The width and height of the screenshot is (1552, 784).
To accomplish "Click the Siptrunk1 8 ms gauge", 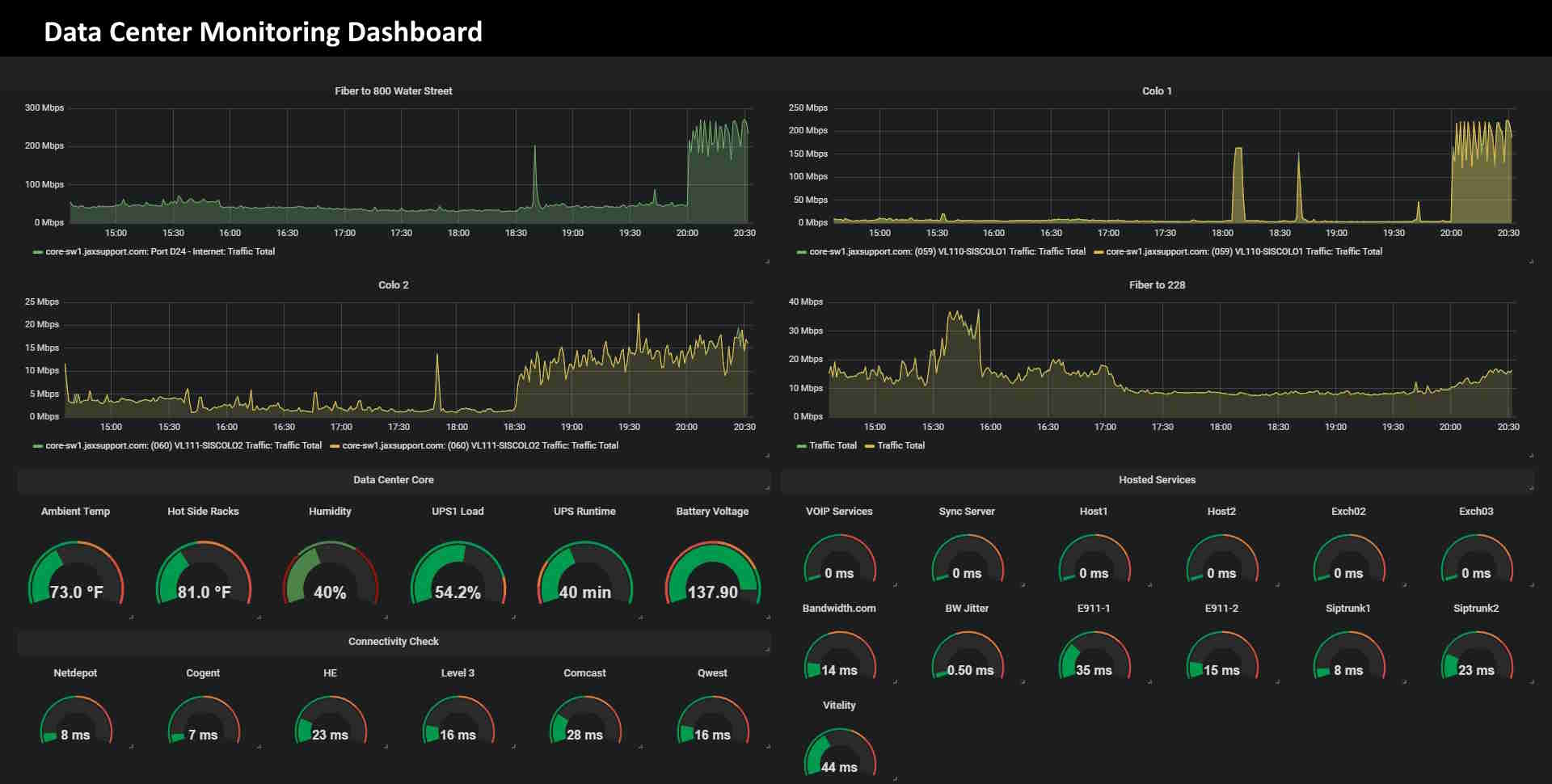I will (1349, 656).
